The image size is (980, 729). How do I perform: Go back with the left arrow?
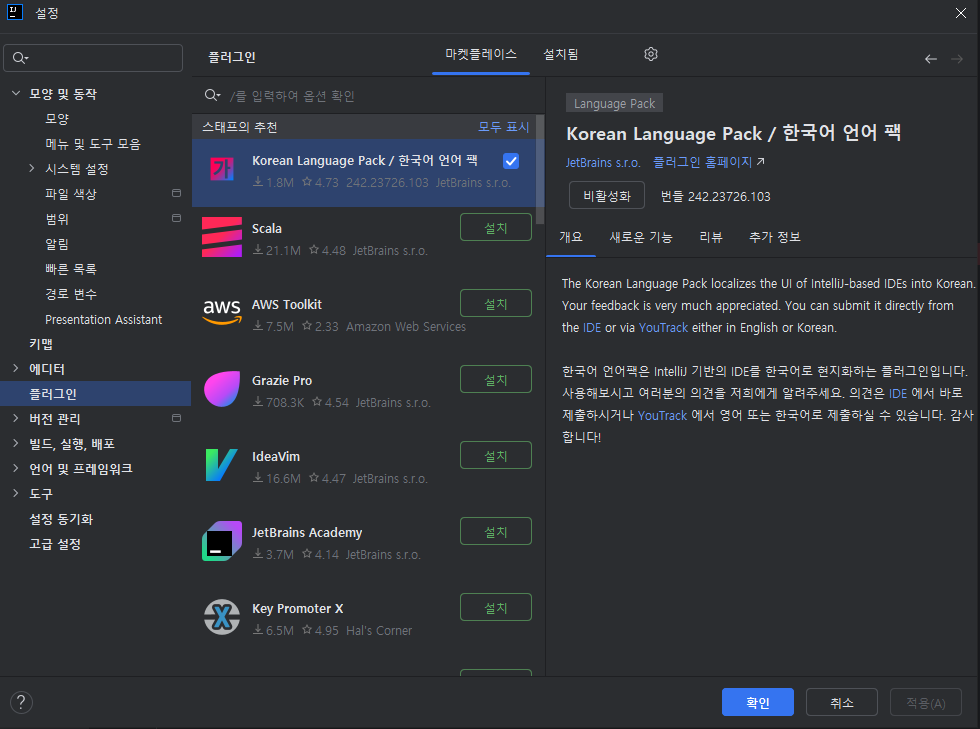(x=931, y=59)
